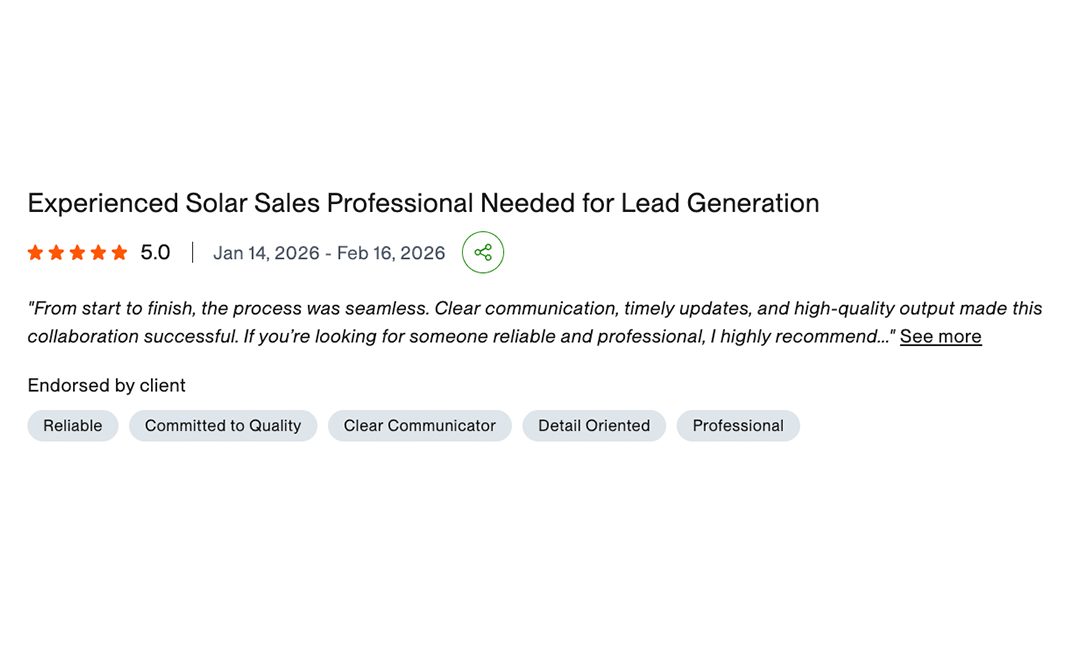Open the See more review link
This screenshot has height=650, width=1080.
tap(940, 337)
